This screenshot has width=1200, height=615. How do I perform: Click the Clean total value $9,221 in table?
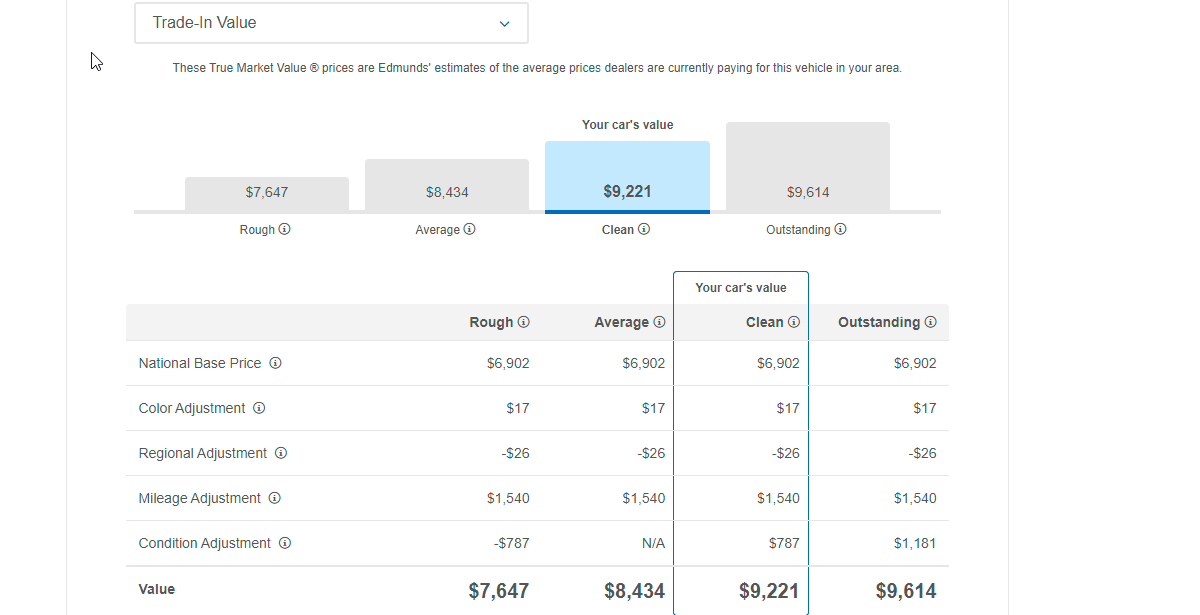tap(769, 591)
